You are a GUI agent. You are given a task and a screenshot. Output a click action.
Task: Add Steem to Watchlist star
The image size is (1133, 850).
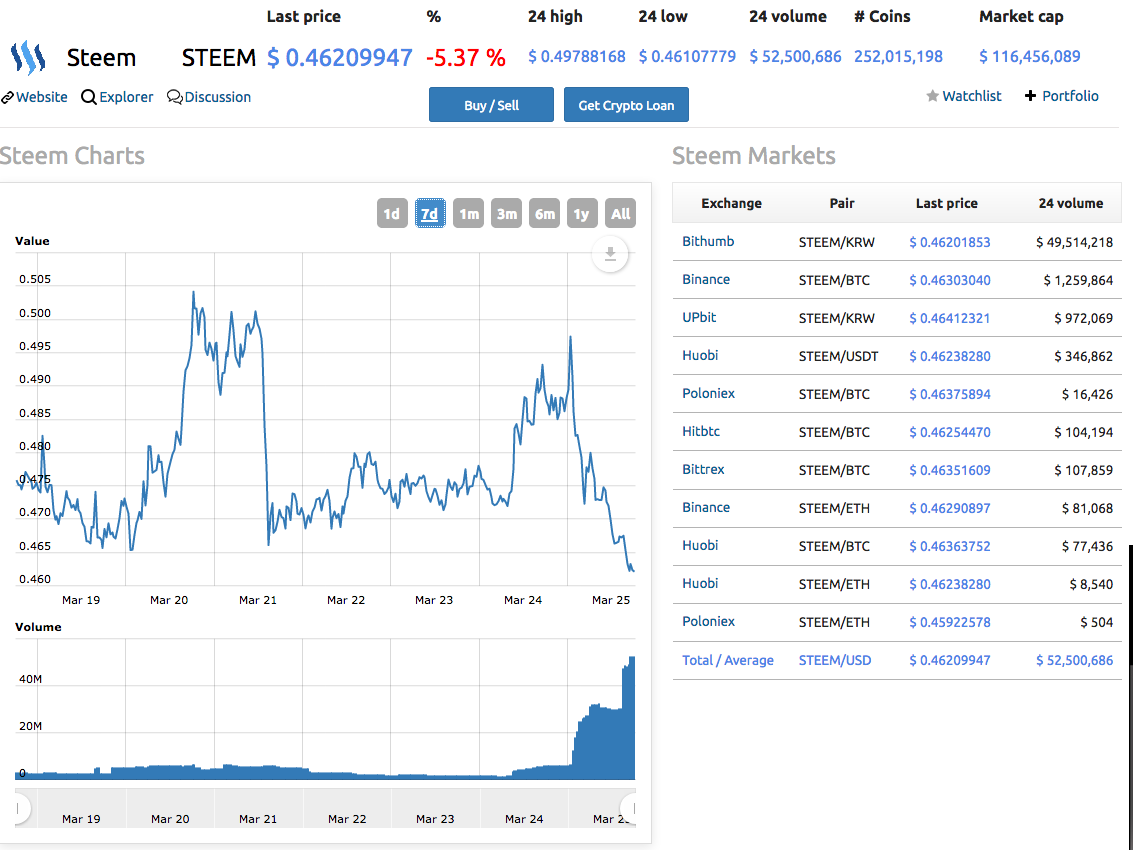click(x=932, y=96)
